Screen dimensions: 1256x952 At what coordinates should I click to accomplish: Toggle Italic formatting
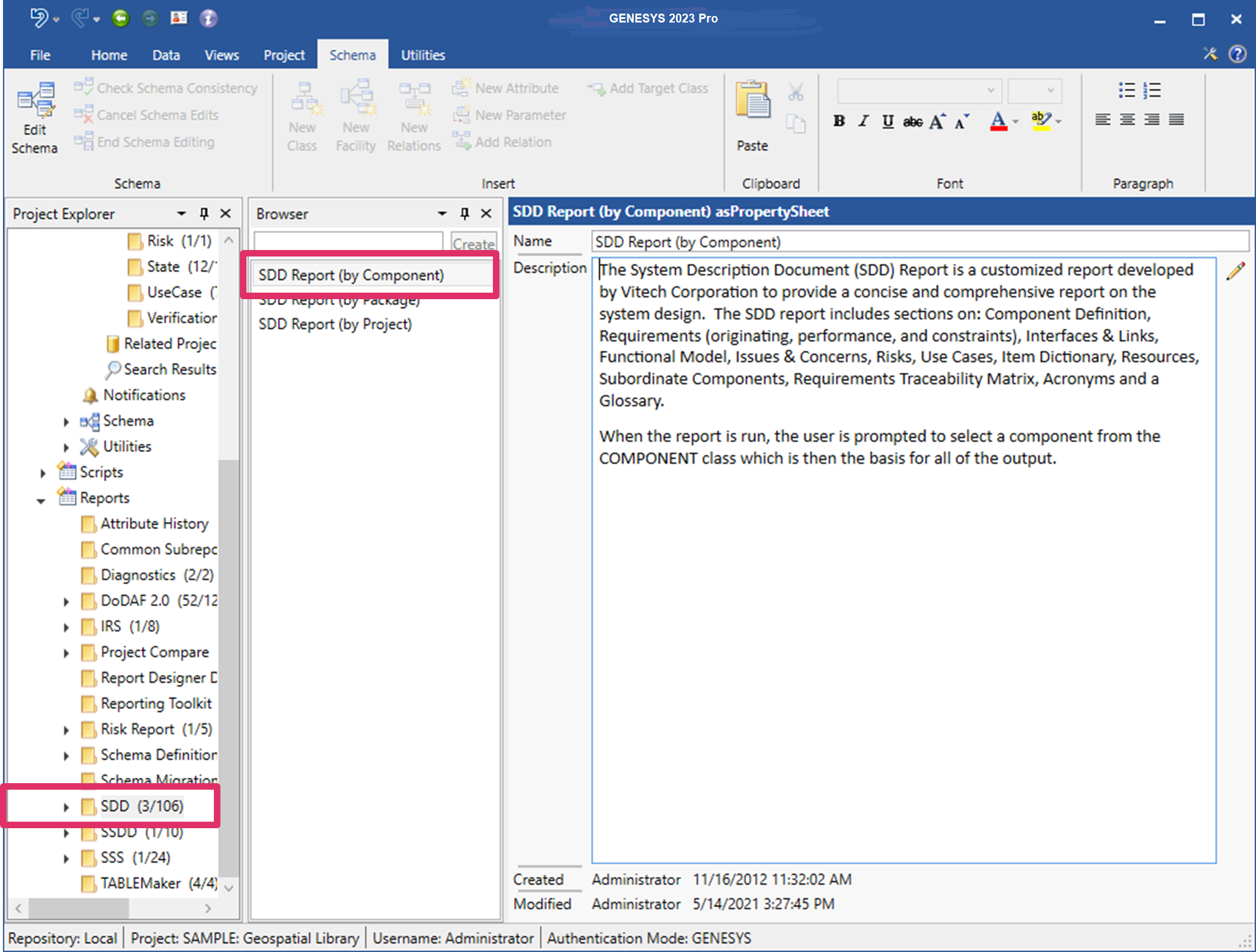863,121
